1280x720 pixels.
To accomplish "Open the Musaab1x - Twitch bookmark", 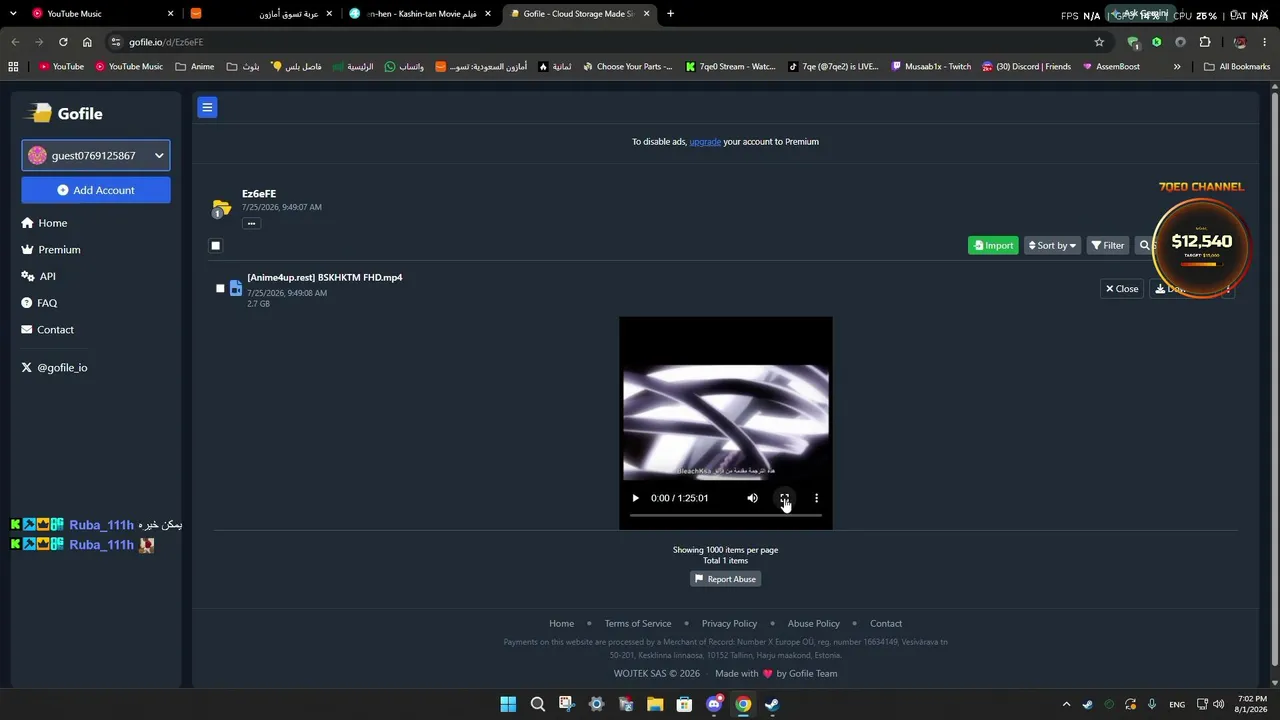I will pos(930,67).
